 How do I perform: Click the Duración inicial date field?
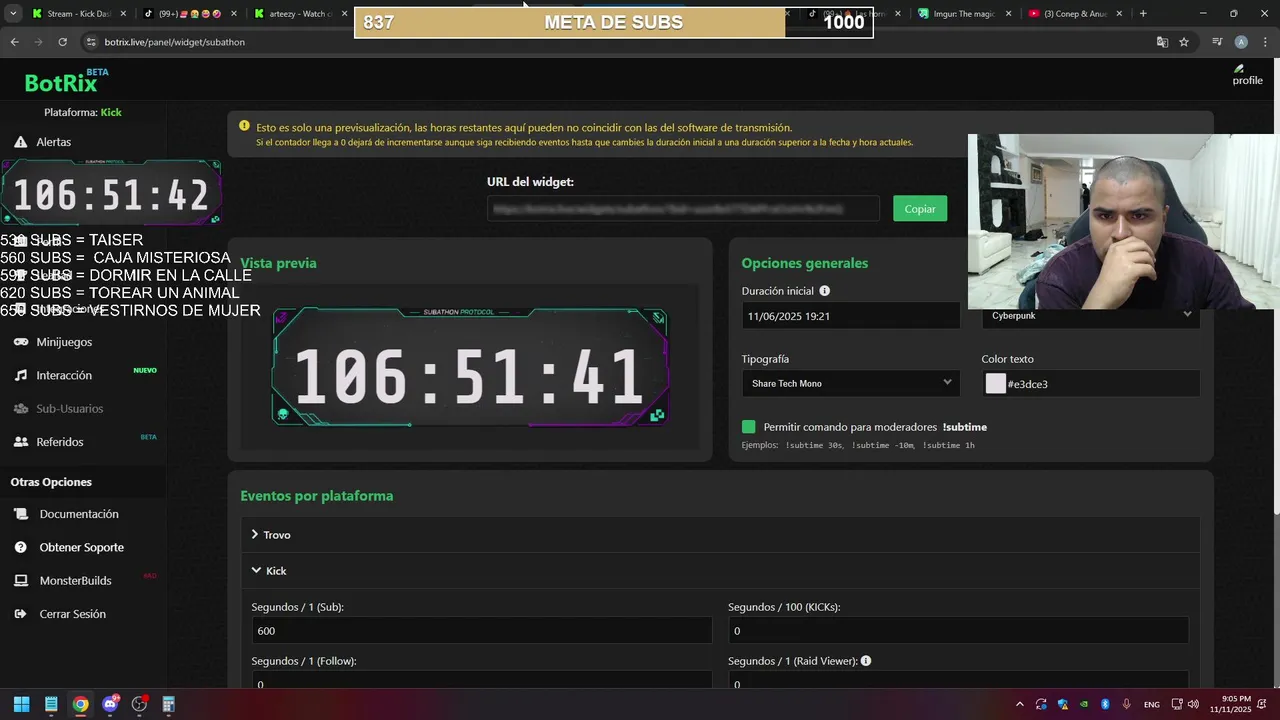[851, 316]
